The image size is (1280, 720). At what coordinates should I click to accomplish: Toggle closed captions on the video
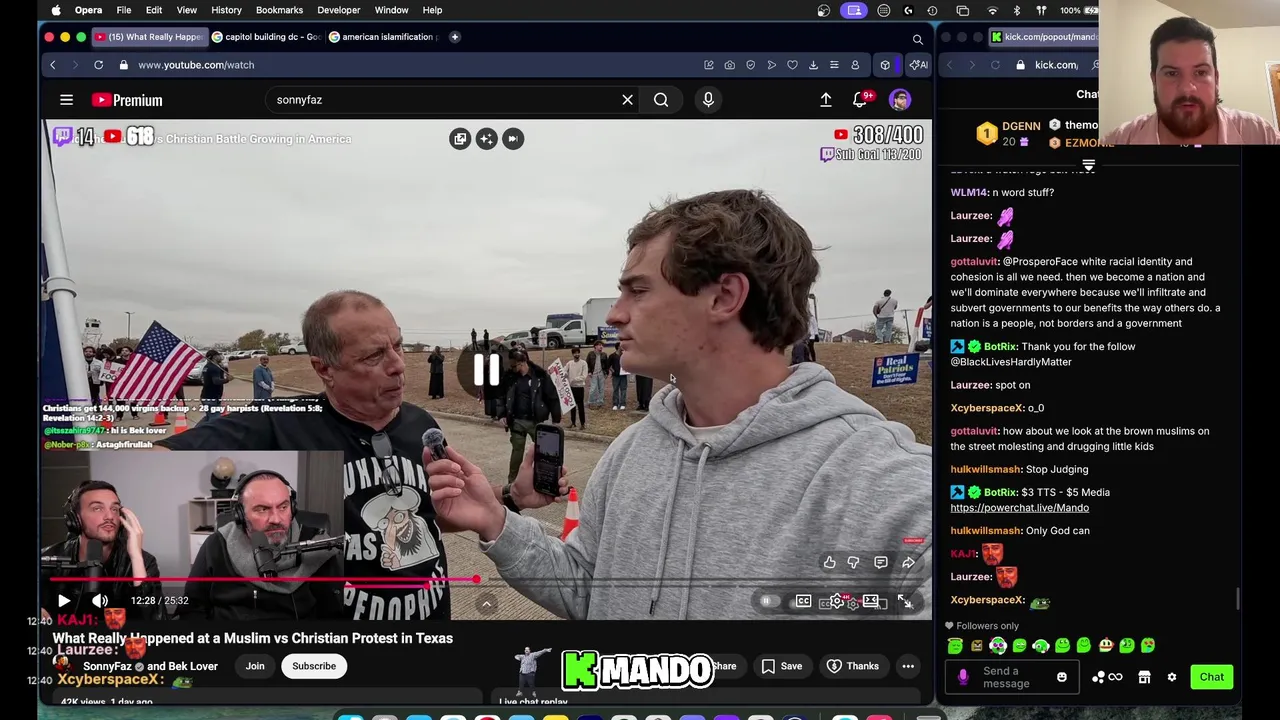tap(803, 602)
